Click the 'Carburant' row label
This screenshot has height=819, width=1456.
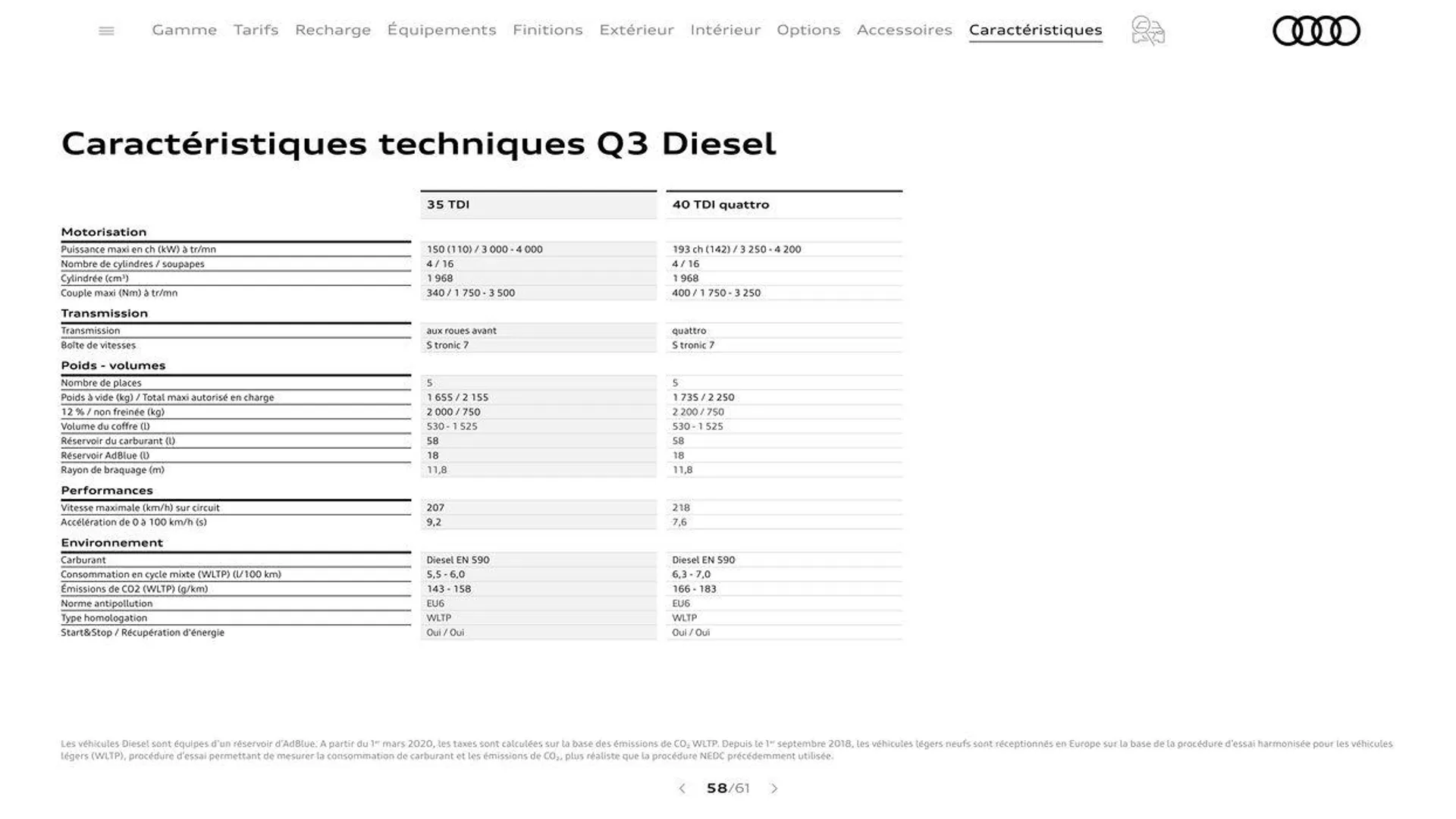click(x=83, y=560)
